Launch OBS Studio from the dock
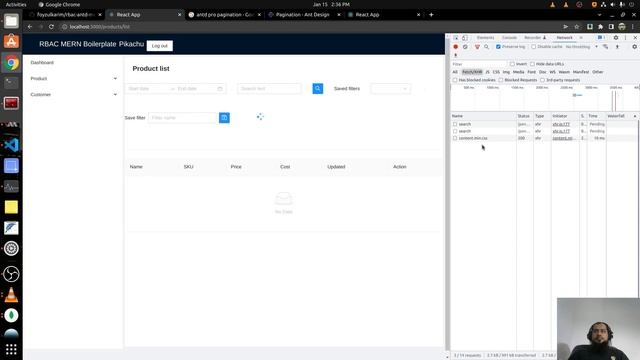This screenshot has width=640, height=360. pos(11,274)
